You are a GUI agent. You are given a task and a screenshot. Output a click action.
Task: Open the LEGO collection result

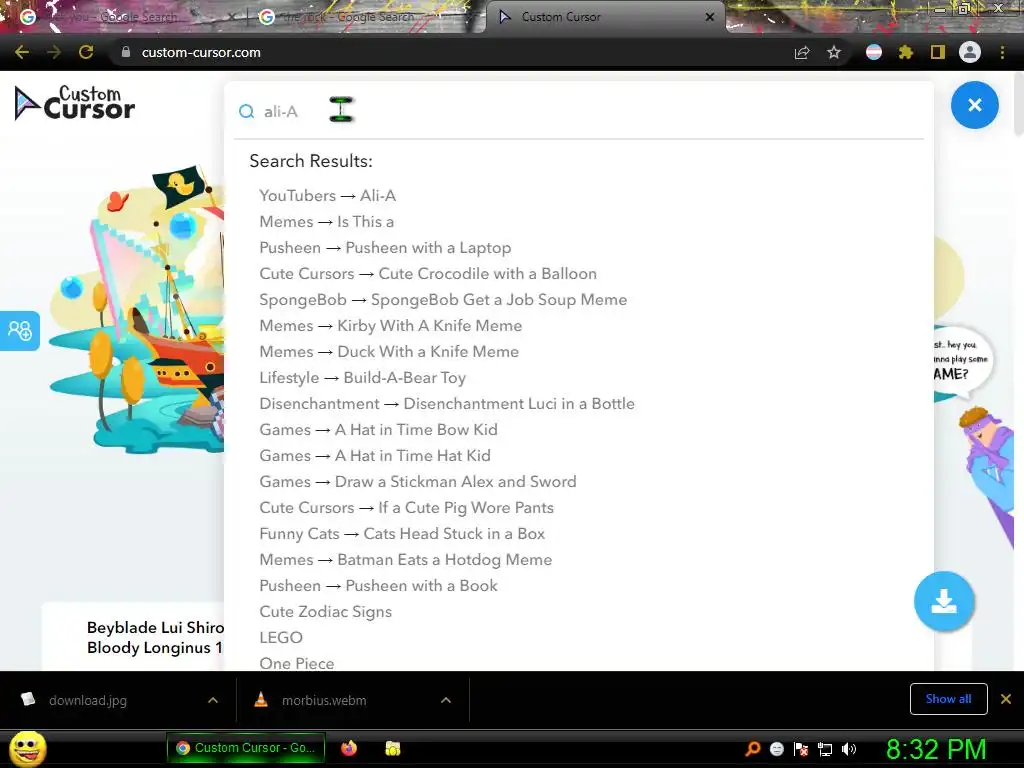[x=281, y=637]
